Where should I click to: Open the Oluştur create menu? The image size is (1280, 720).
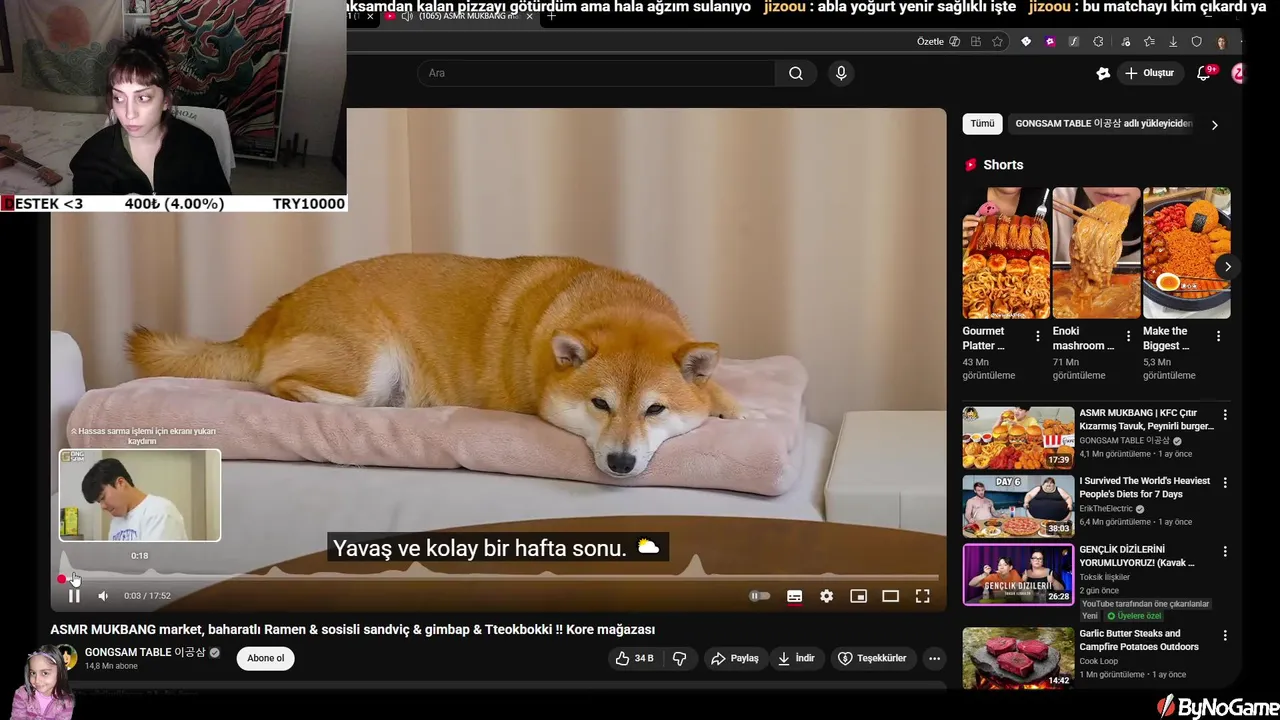pyautogui.click(x=1149, y=73)
